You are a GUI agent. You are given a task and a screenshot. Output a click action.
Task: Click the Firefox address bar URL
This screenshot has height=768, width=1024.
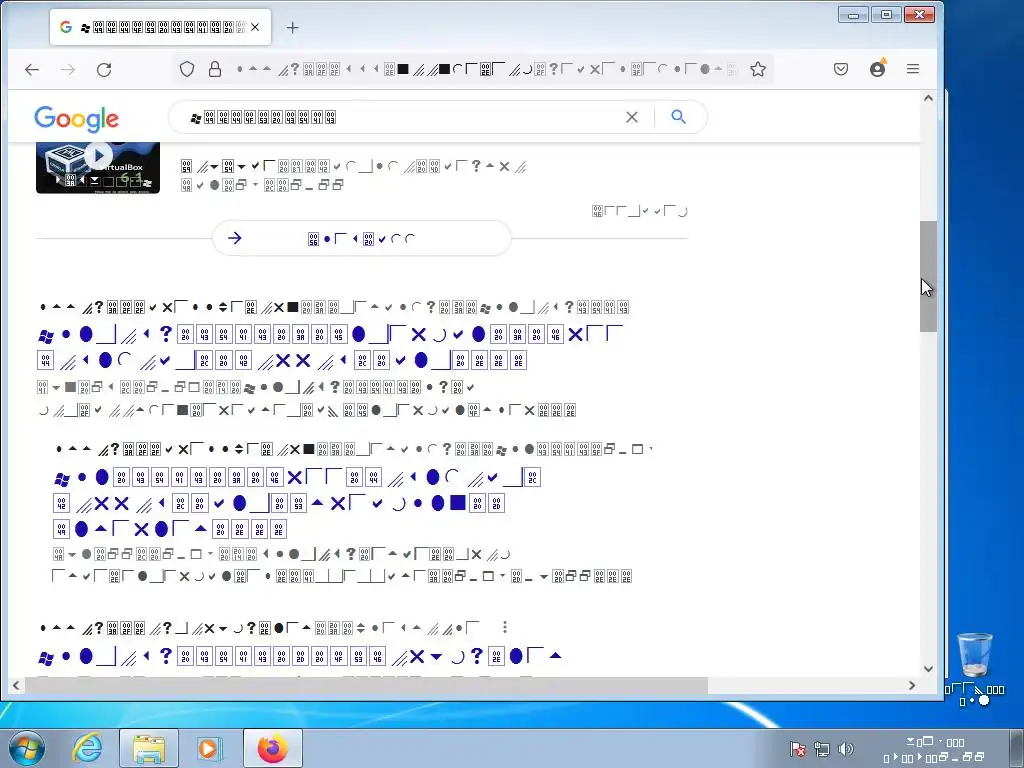click(x=487, y=69)
